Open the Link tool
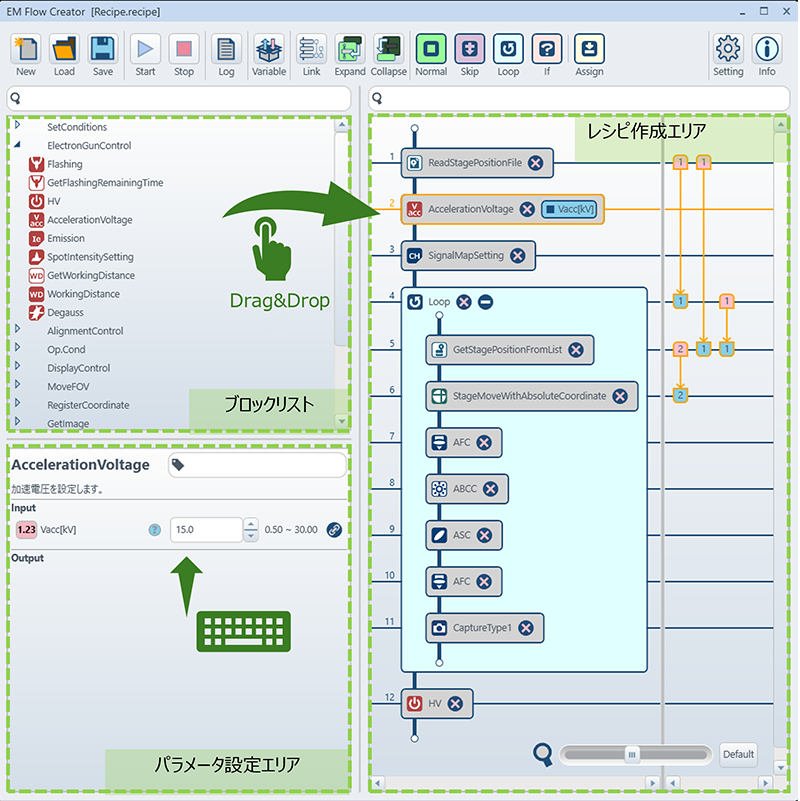 pyautogui.click(x=311, y=50)
